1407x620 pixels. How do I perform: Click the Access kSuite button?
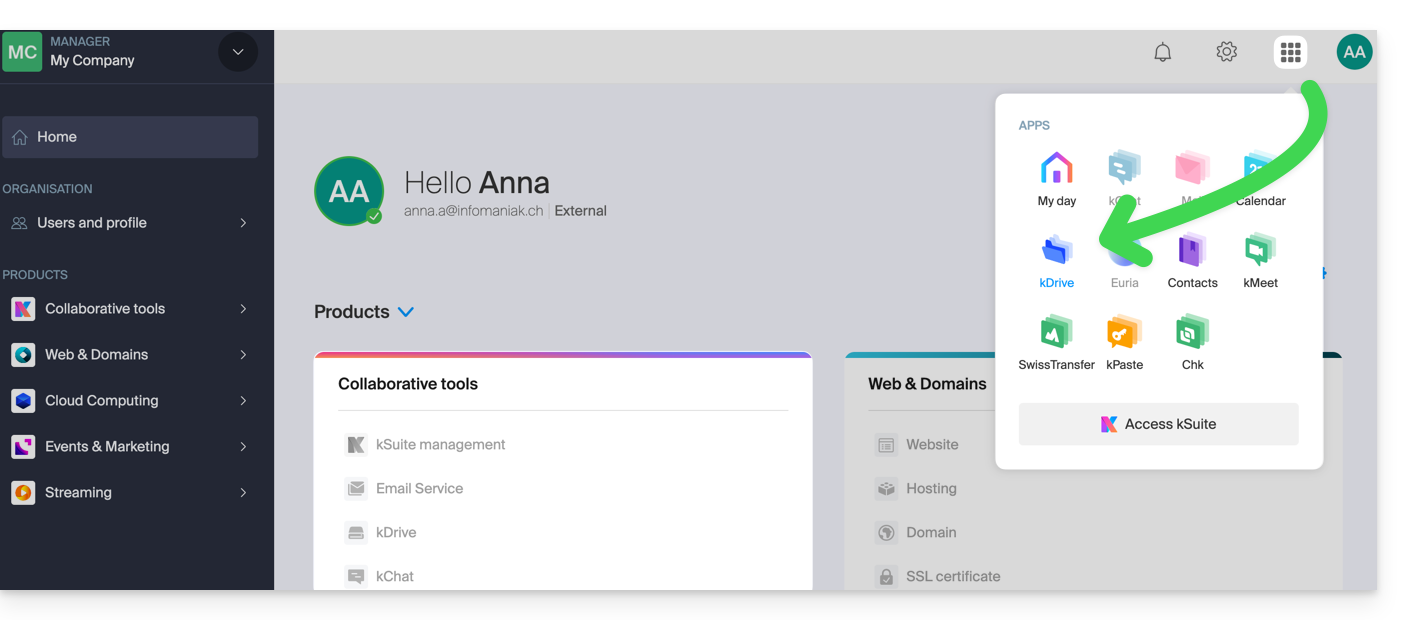click(1158, 424)
